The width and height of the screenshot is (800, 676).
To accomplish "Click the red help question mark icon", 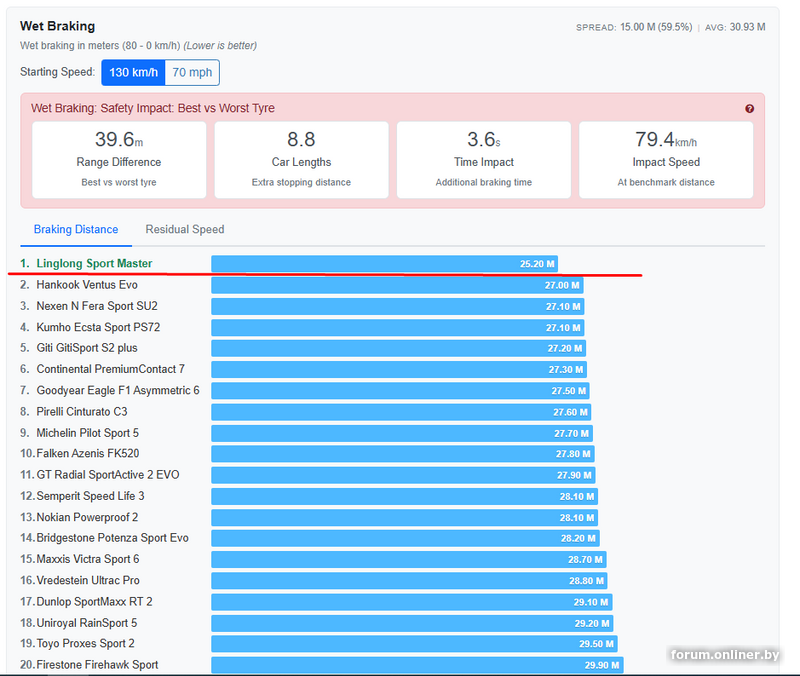I will [x=749, y=109].
